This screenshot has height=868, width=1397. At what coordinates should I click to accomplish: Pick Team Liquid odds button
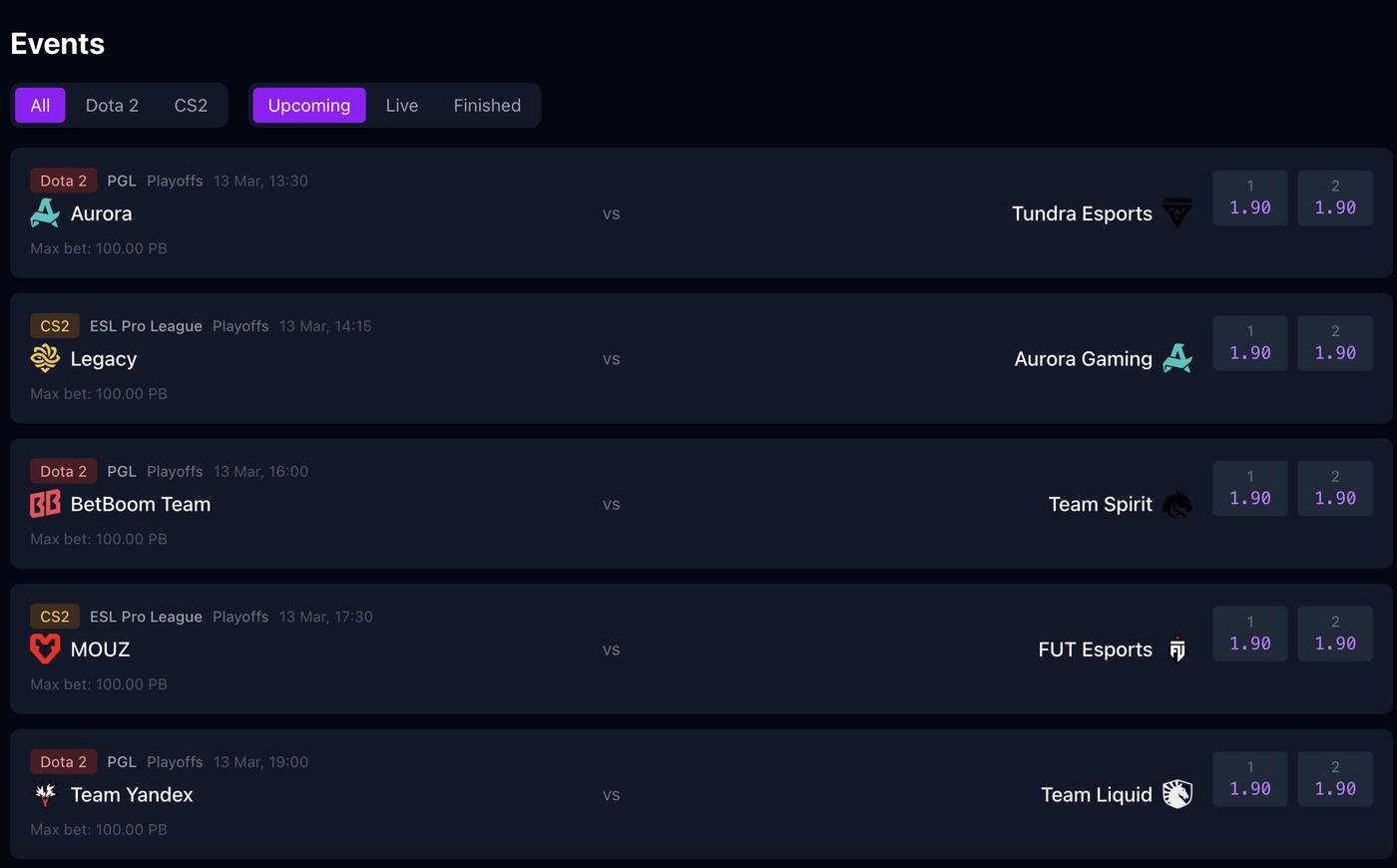(1335, 779)
